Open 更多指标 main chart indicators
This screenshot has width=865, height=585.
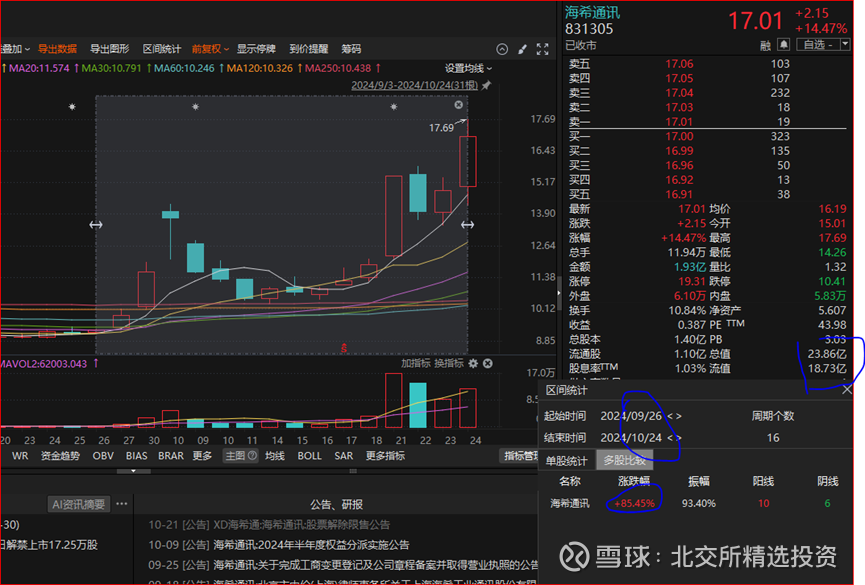point(385,456)
